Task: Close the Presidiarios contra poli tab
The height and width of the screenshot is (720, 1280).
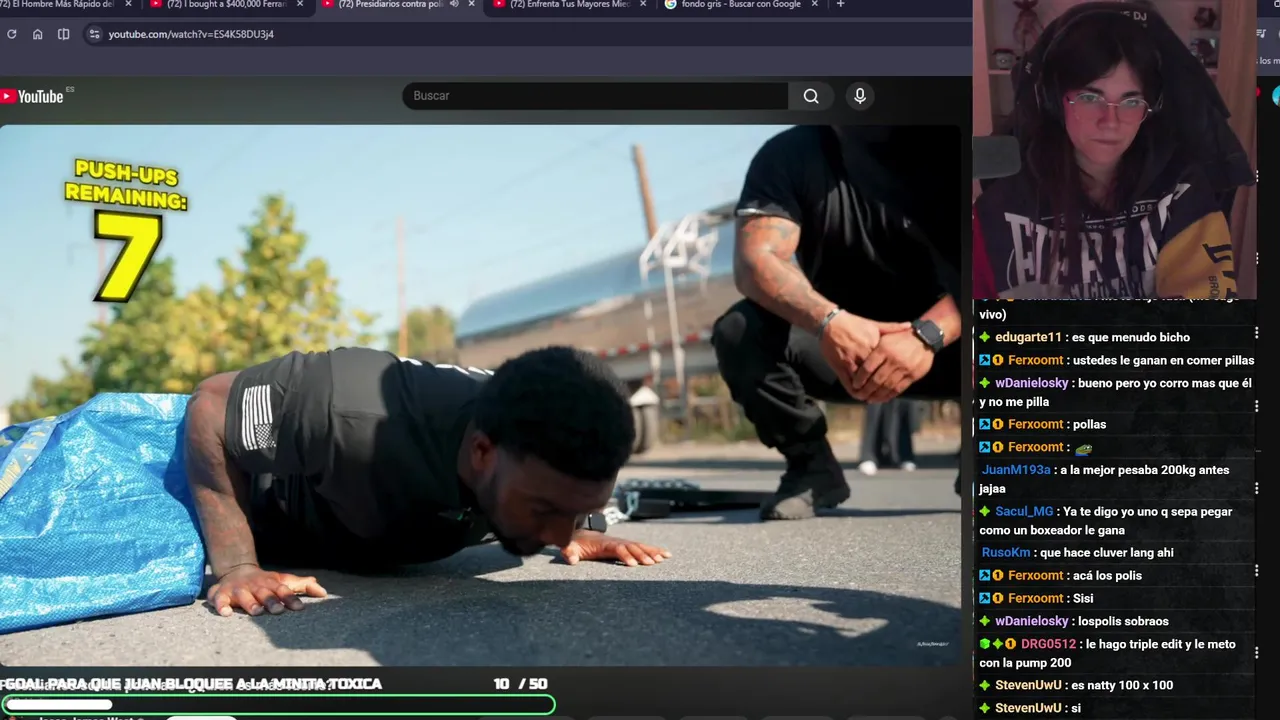Action: coord(471,4)
